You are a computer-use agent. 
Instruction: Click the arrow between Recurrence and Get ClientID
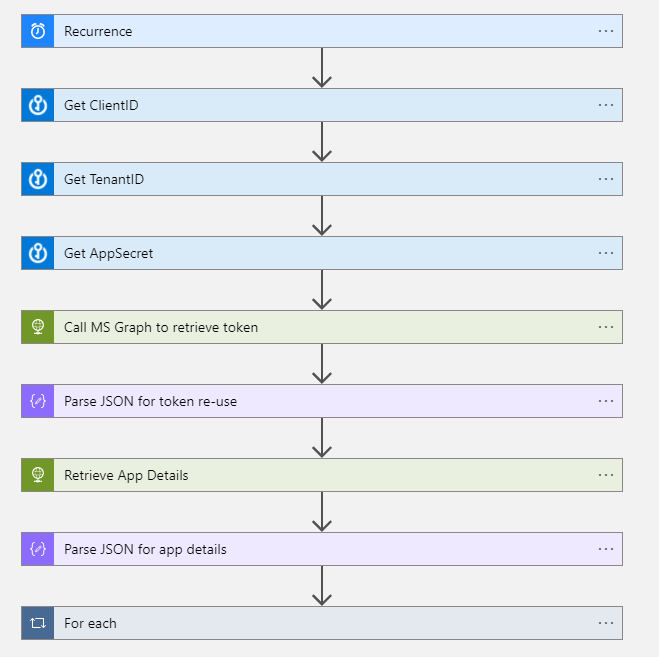click(x=321, y=69)
